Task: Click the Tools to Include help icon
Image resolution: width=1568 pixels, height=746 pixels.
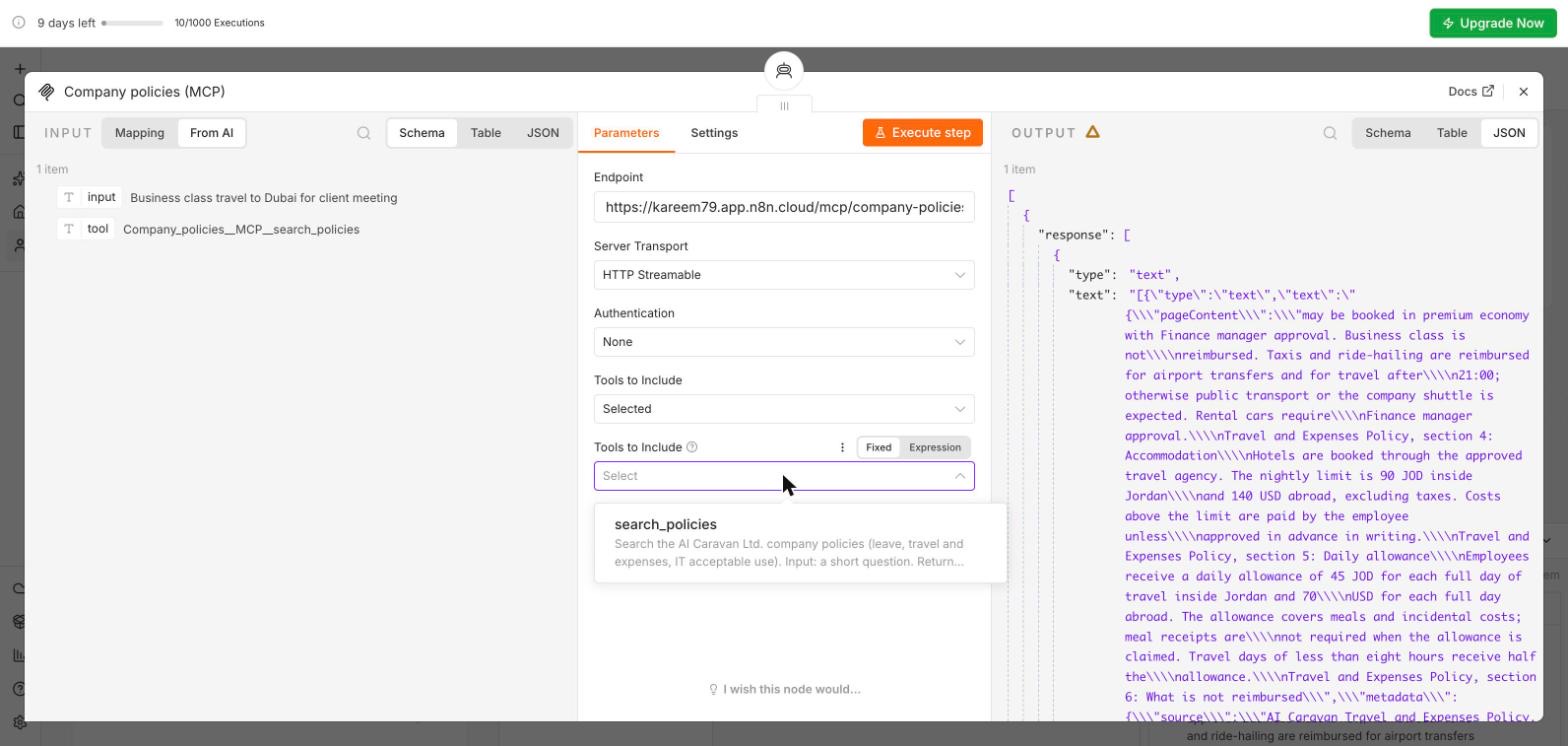Action: (x=692, y=448)
